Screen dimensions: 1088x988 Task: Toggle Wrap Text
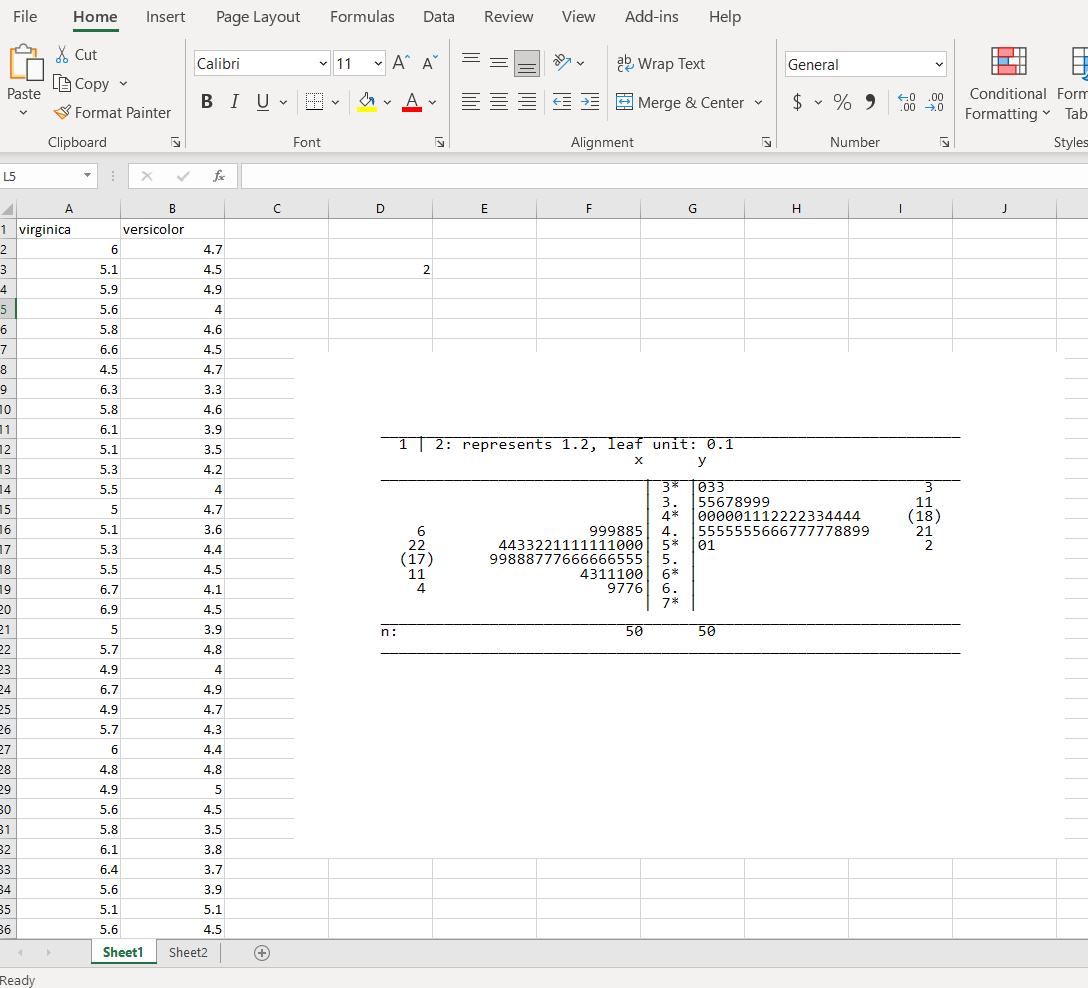click(661, 63)
